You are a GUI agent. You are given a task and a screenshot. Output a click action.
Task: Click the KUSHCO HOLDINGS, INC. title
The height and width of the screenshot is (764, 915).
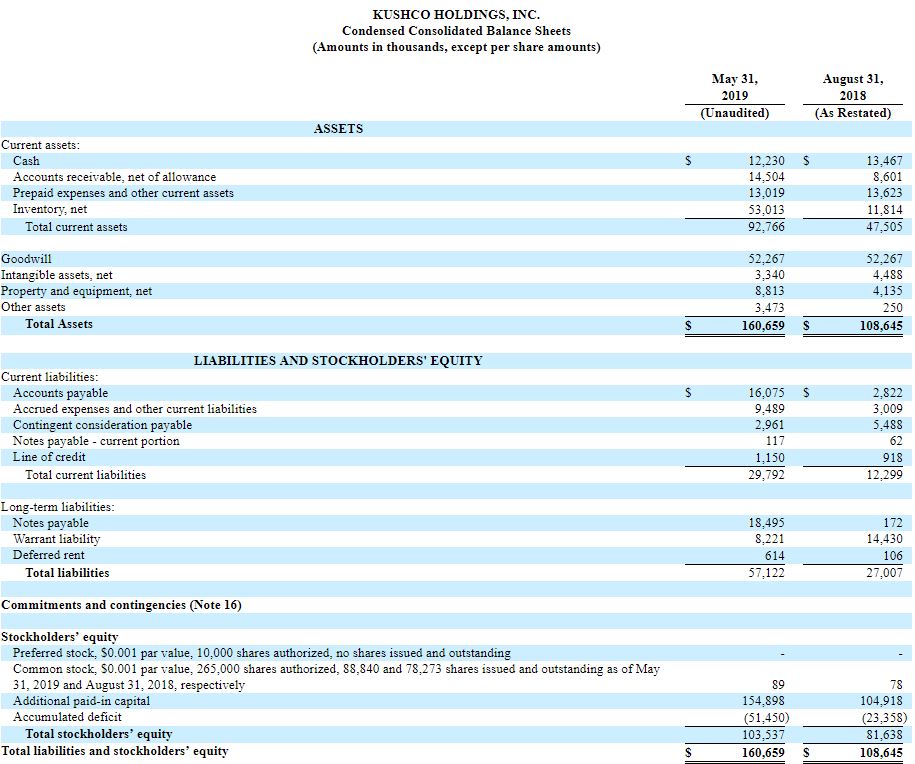456,14
